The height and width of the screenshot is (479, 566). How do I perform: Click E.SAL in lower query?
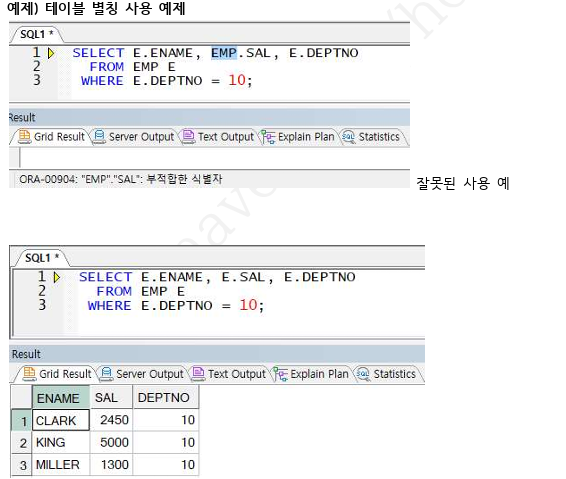tap(243, 277)
